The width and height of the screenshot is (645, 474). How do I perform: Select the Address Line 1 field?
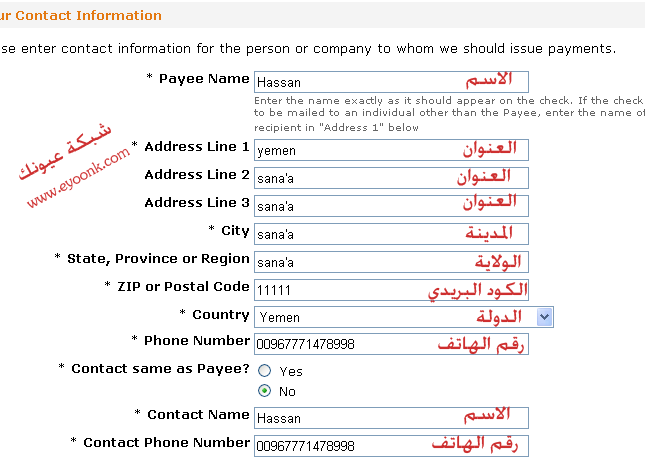coord(391,150)
